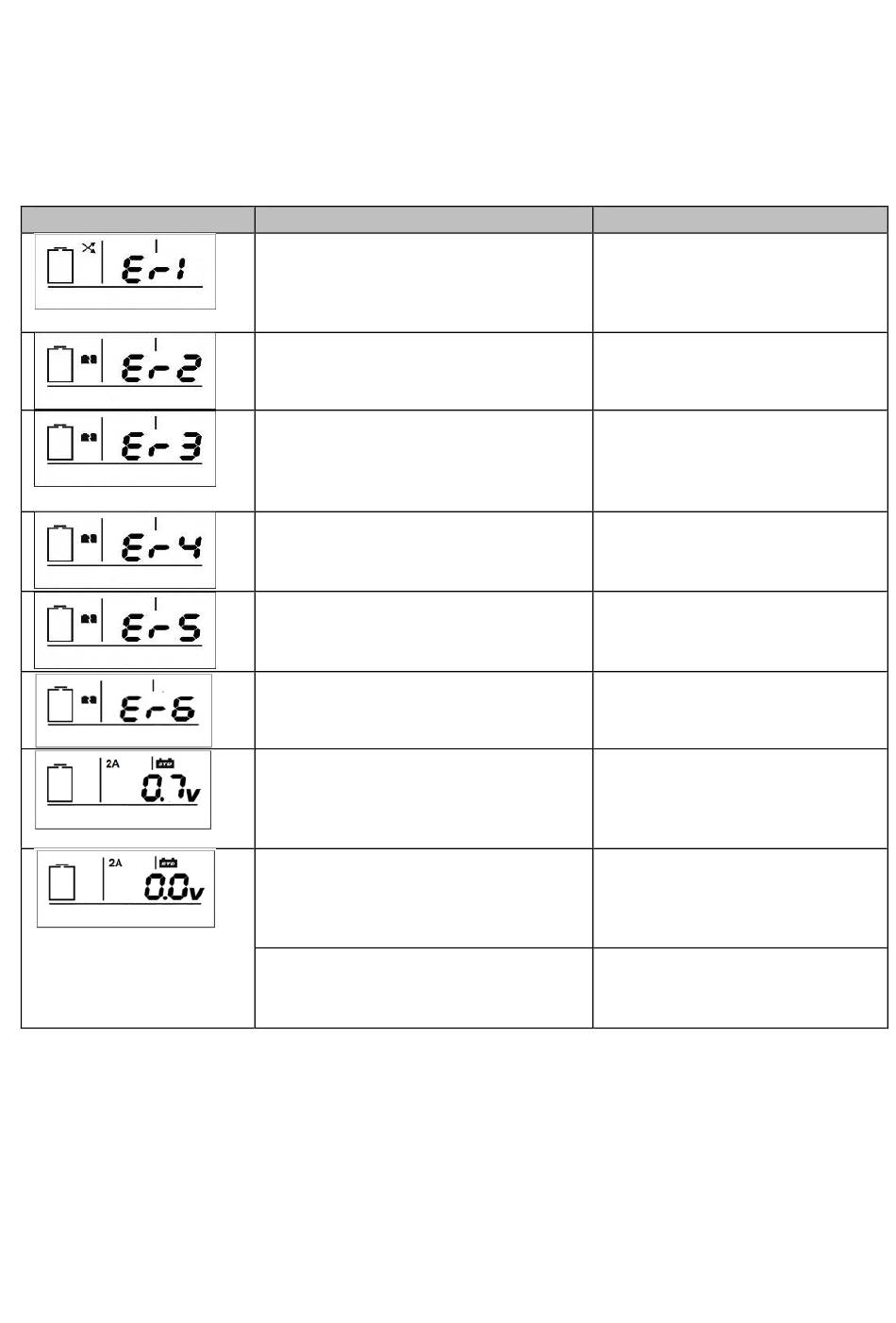Image resolution: width=896 pixels, height=1323 pixels.
Task: Click the clamp icon in the Er-2 display
Action: [88, 359]
